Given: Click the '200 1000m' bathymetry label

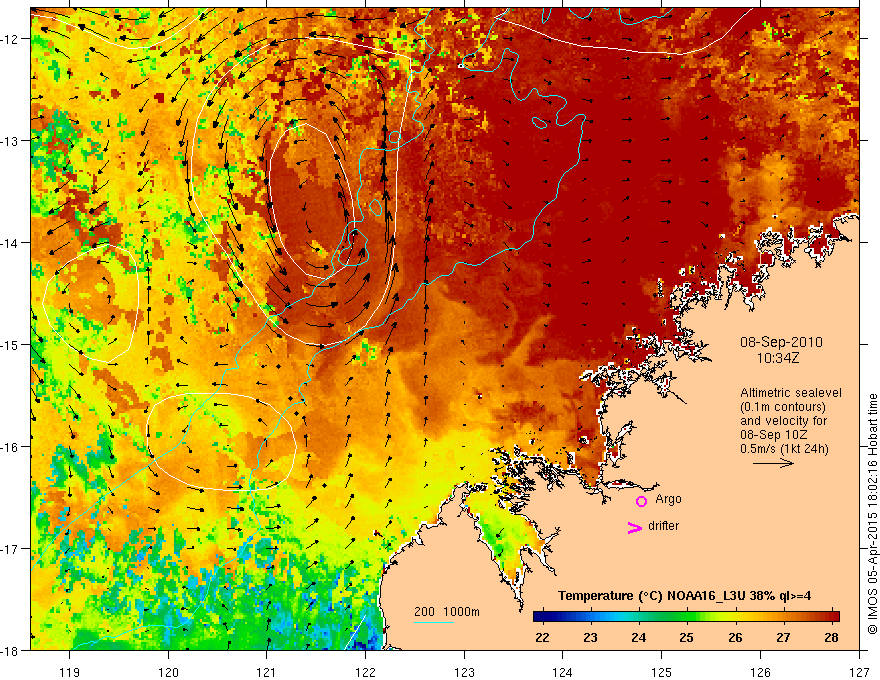Looking at the screenshot, I should pos(447,612).
